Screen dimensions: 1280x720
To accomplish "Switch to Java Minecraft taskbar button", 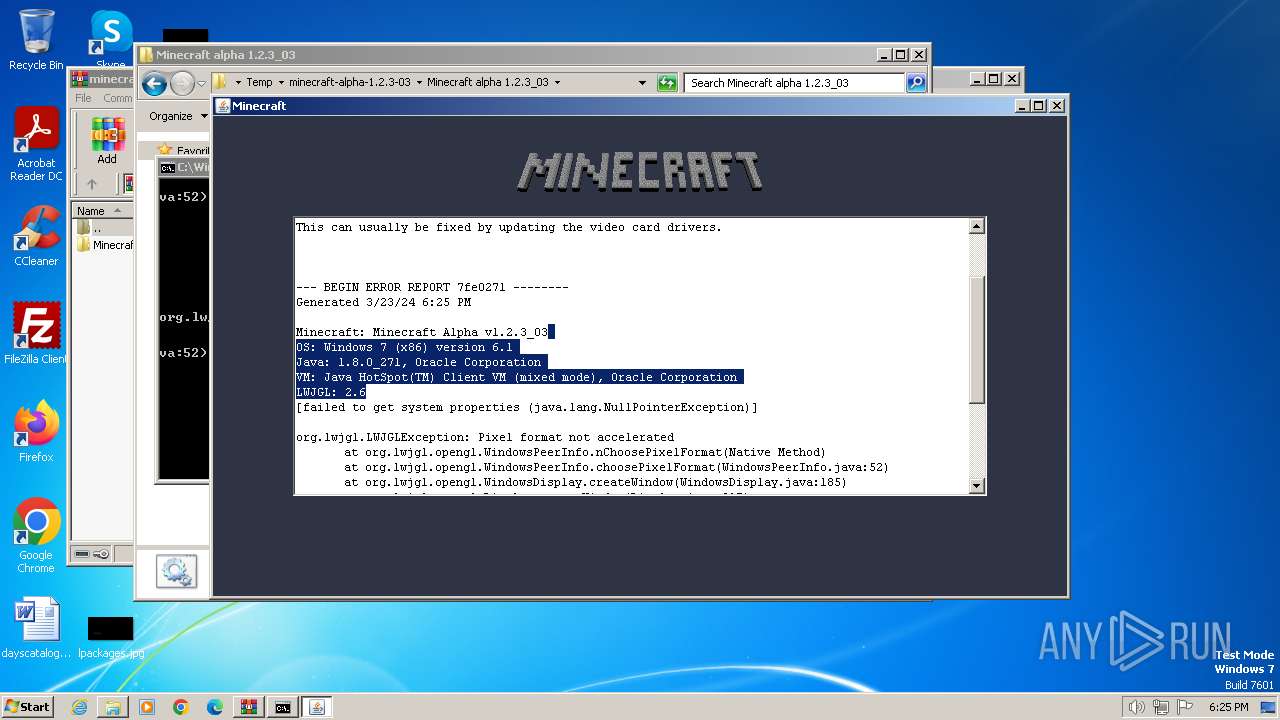I will coord(317,707).
